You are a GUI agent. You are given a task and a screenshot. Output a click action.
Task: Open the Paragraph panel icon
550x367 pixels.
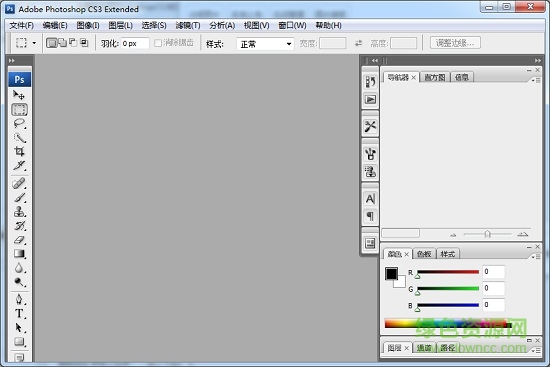370,216
